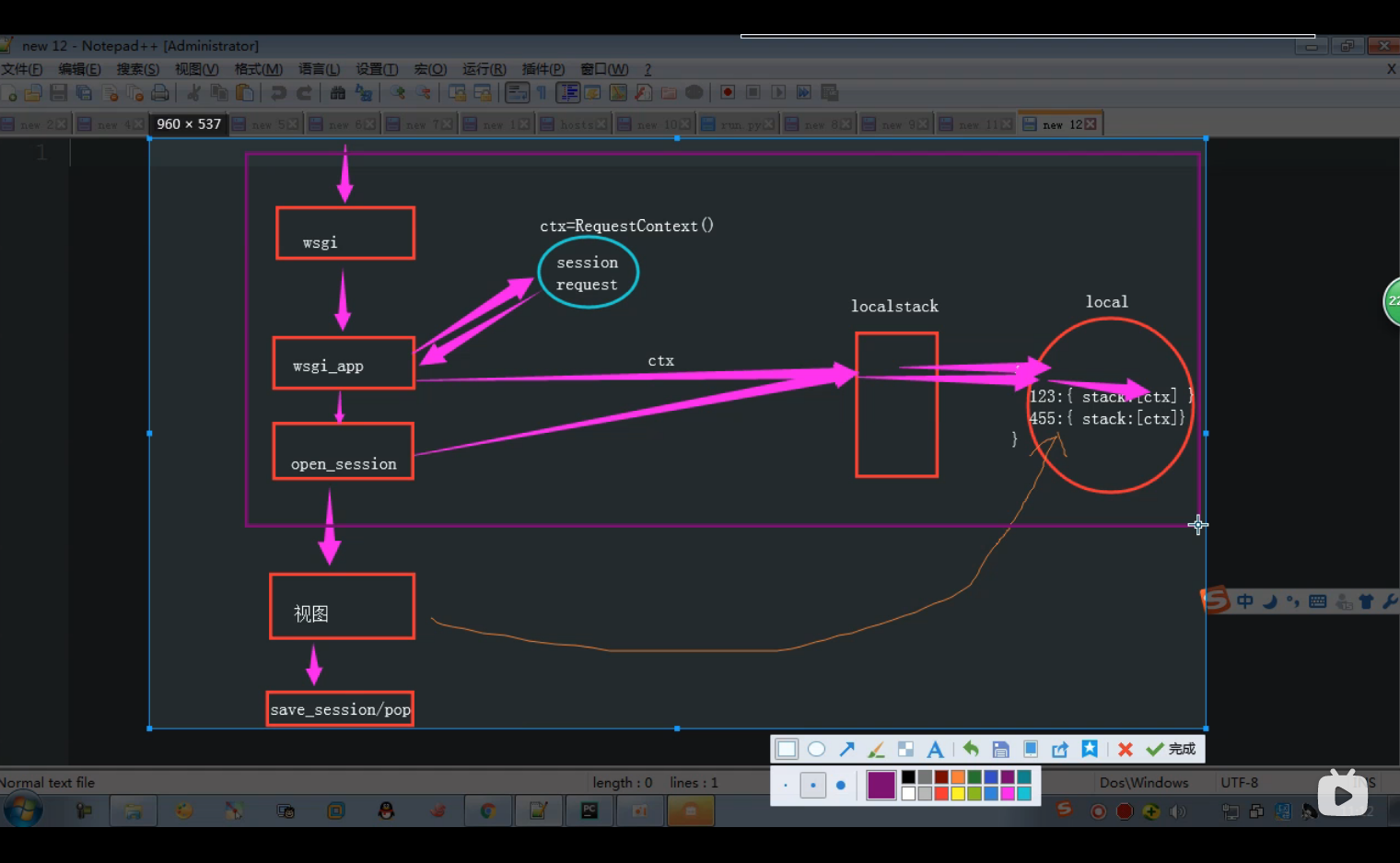Open the 搜索(S) menu
This screenshot has width=1400, height=863.
pos(138,69)
